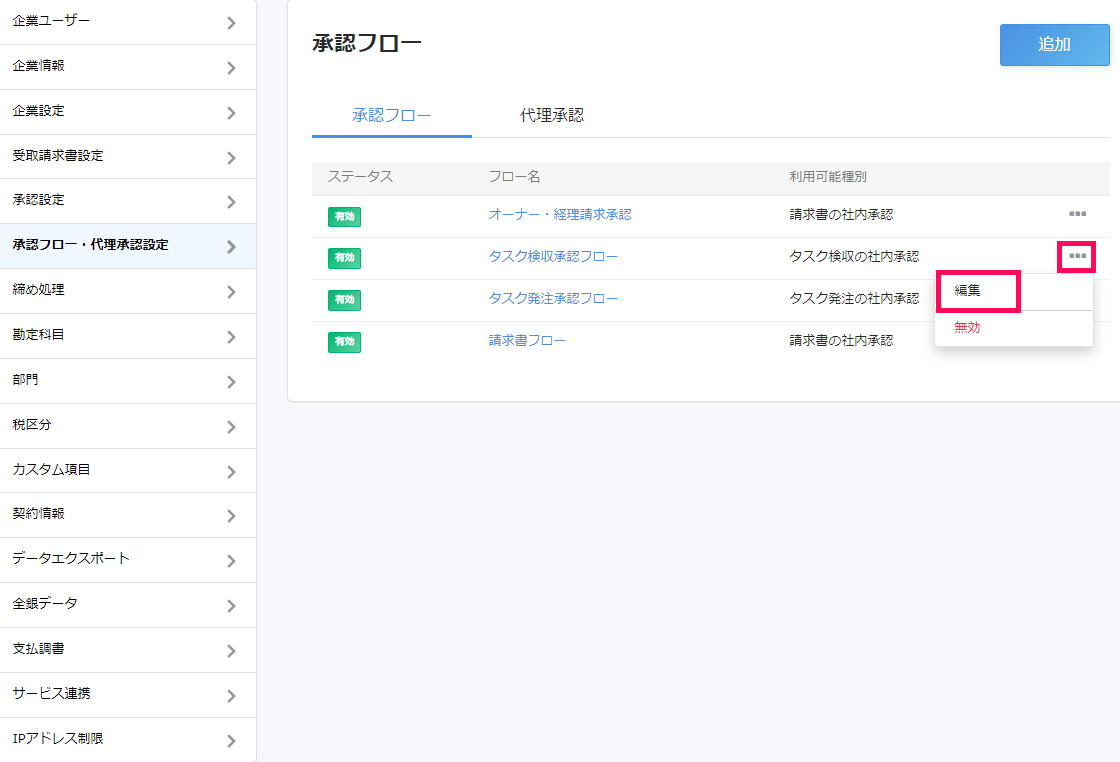
Task: Go to the 部門 menu entry
Action: tap(128, 381)
